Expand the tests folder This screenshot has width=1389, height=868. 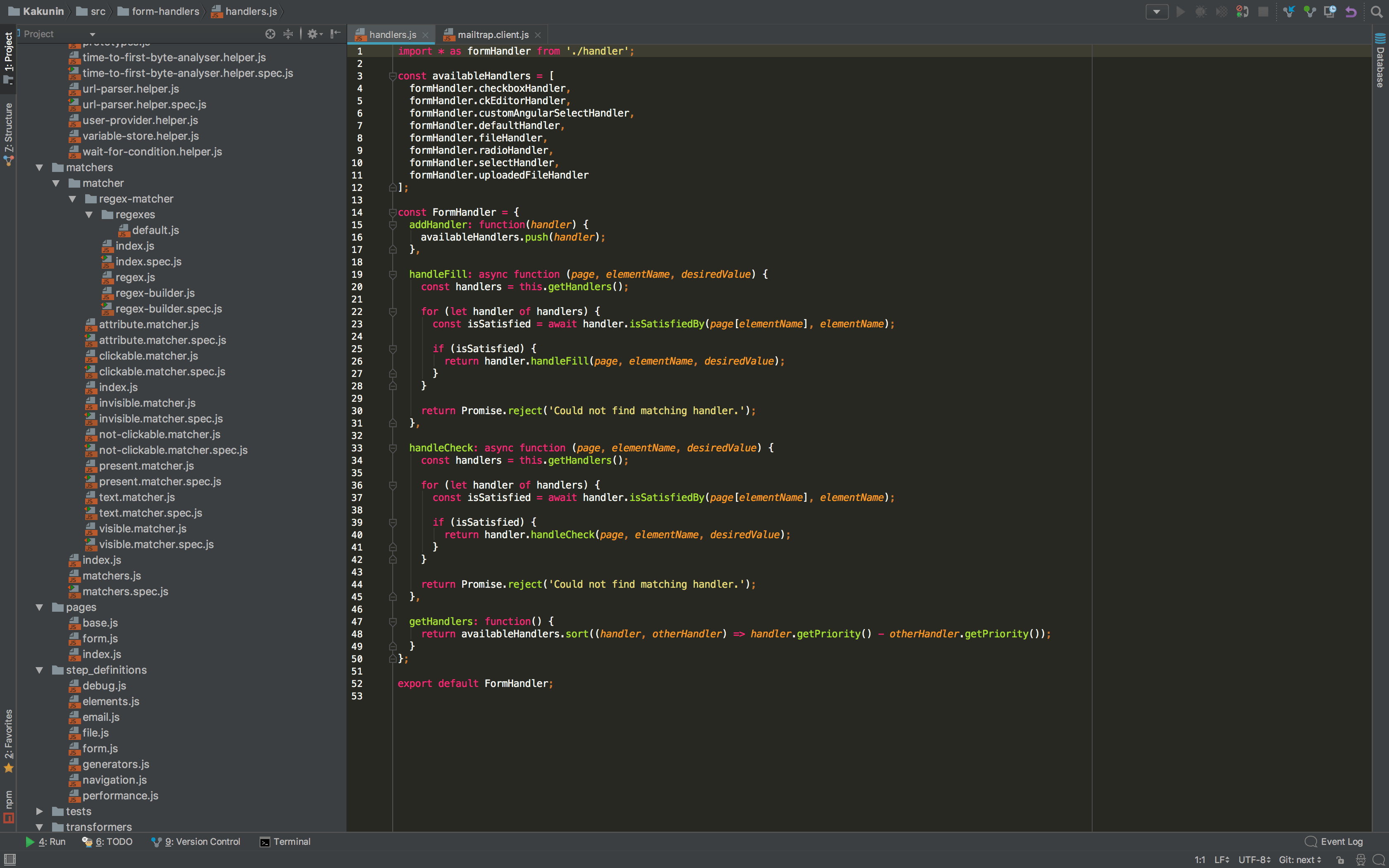[40, 811]
